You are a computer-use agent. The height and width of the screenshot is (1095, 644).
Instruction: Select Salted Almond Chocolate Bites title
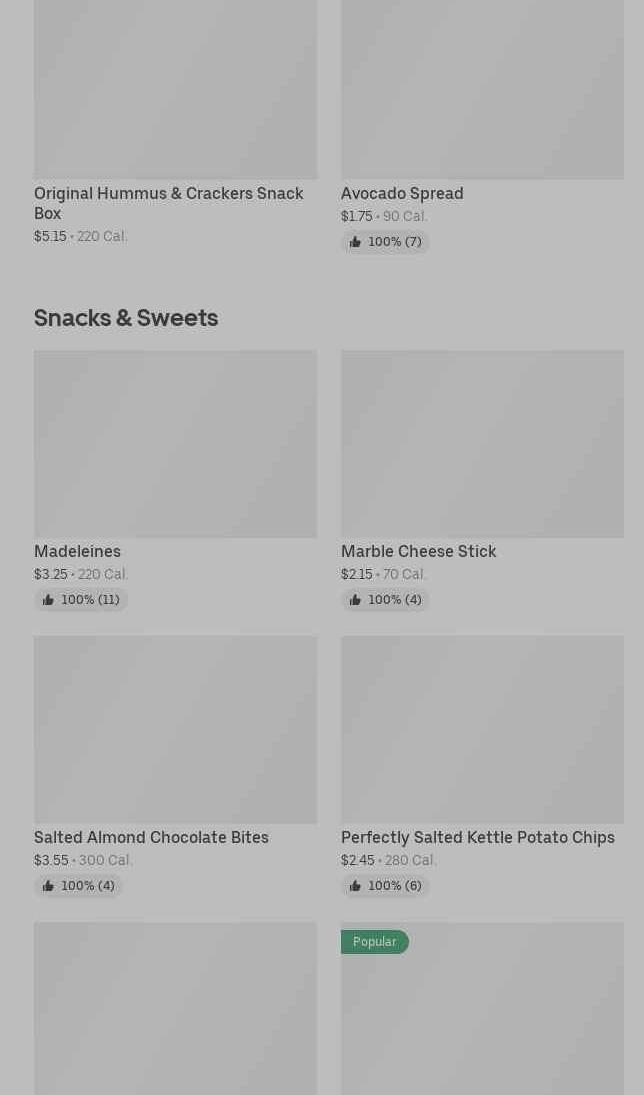click(151, 837)
